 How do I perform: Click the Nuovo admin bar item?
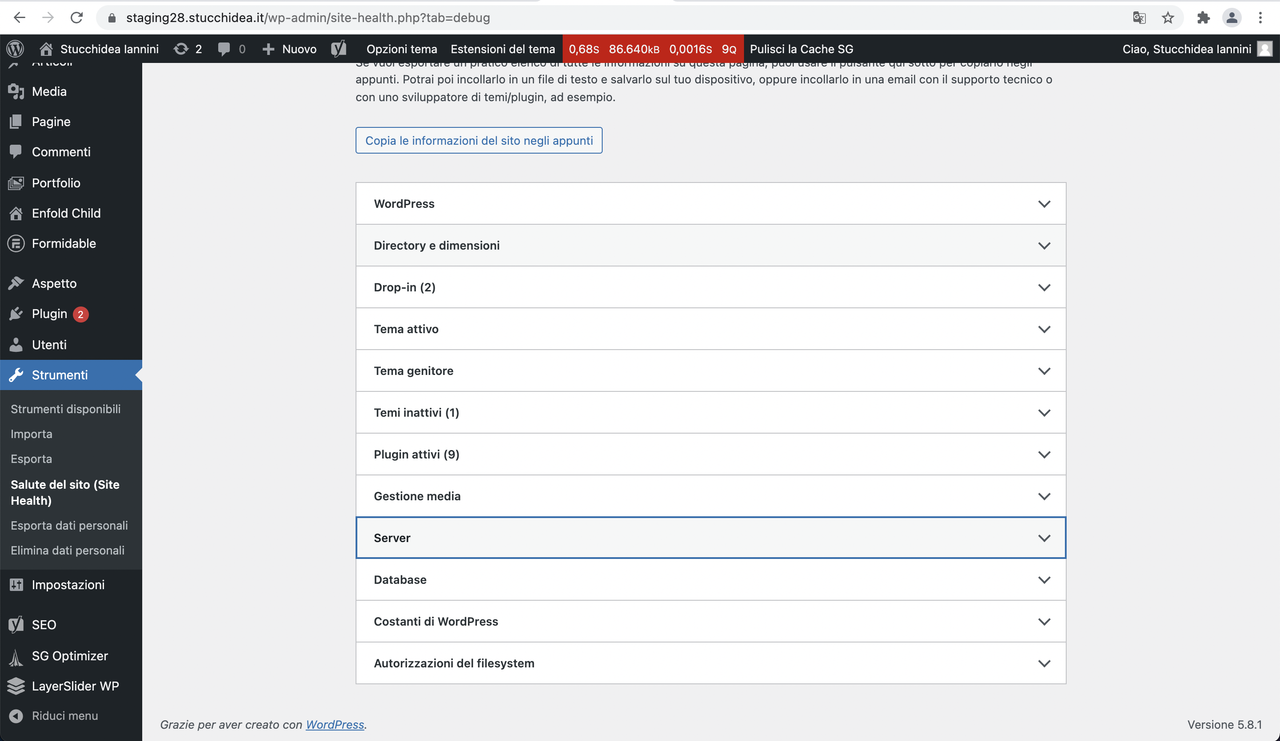[289, 49]
